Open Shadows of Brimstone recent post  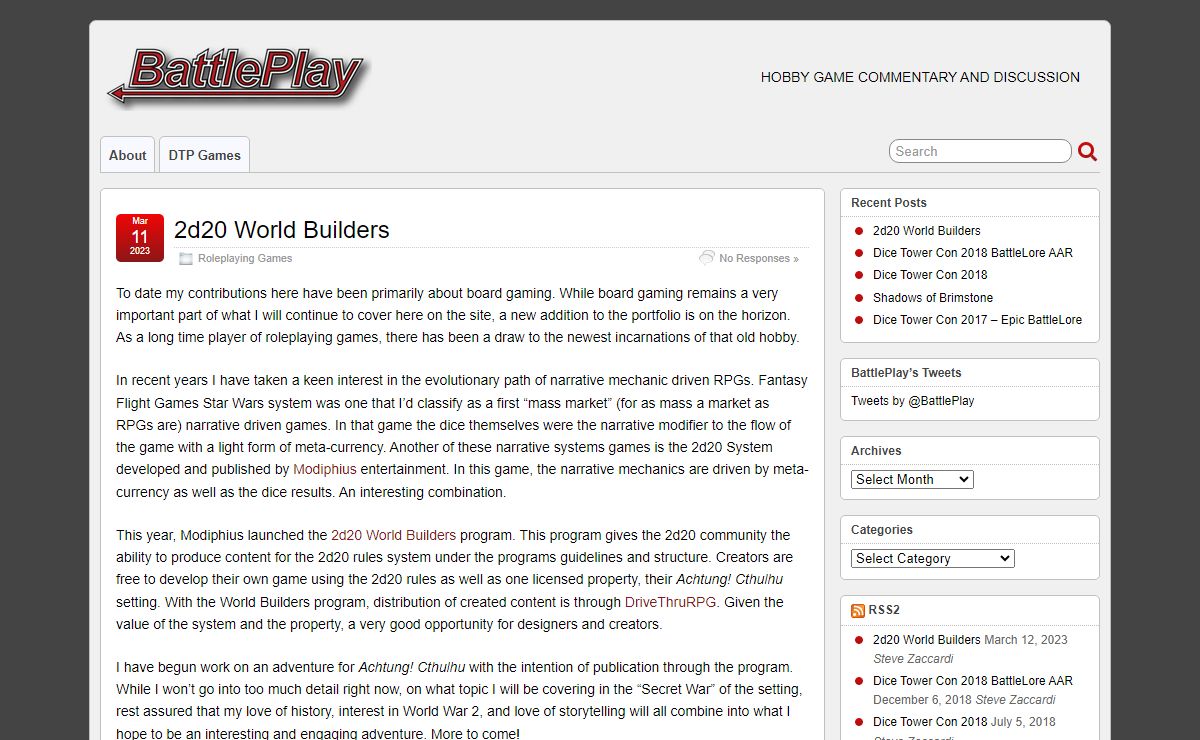tap(933, 297)
